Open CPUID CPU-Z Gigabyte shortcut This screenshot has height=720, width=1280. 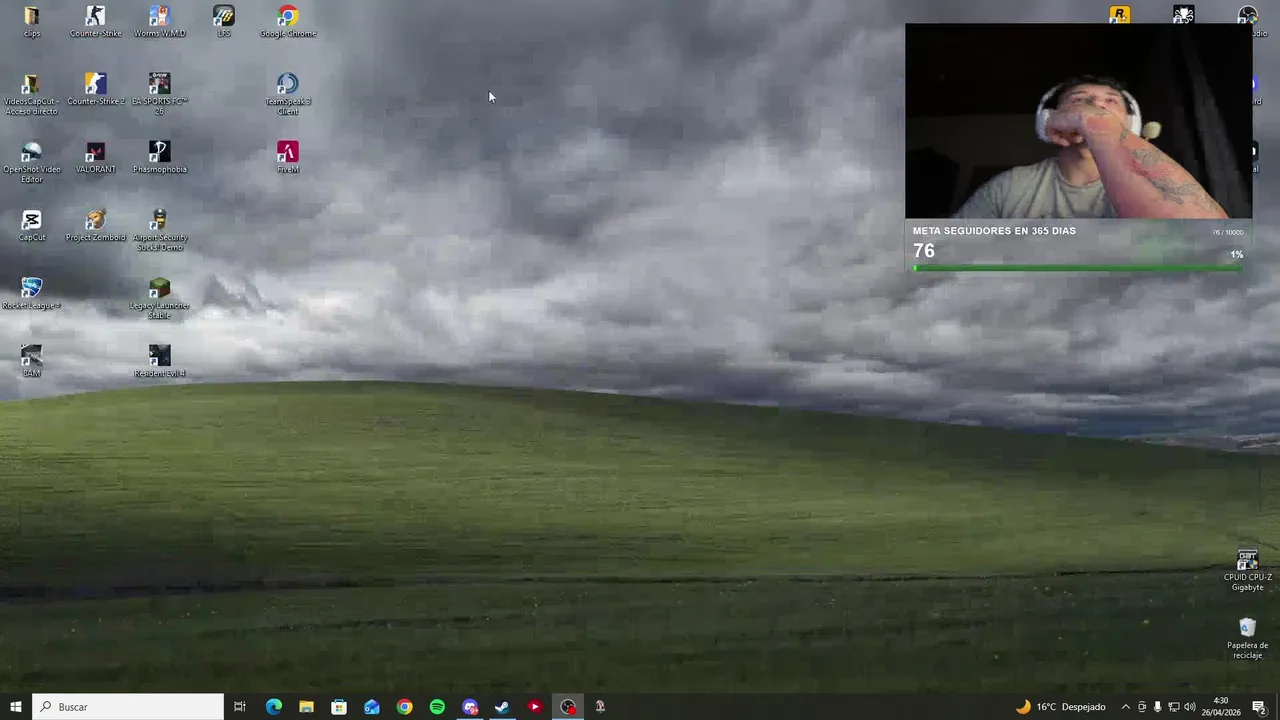coord(1247,570)
